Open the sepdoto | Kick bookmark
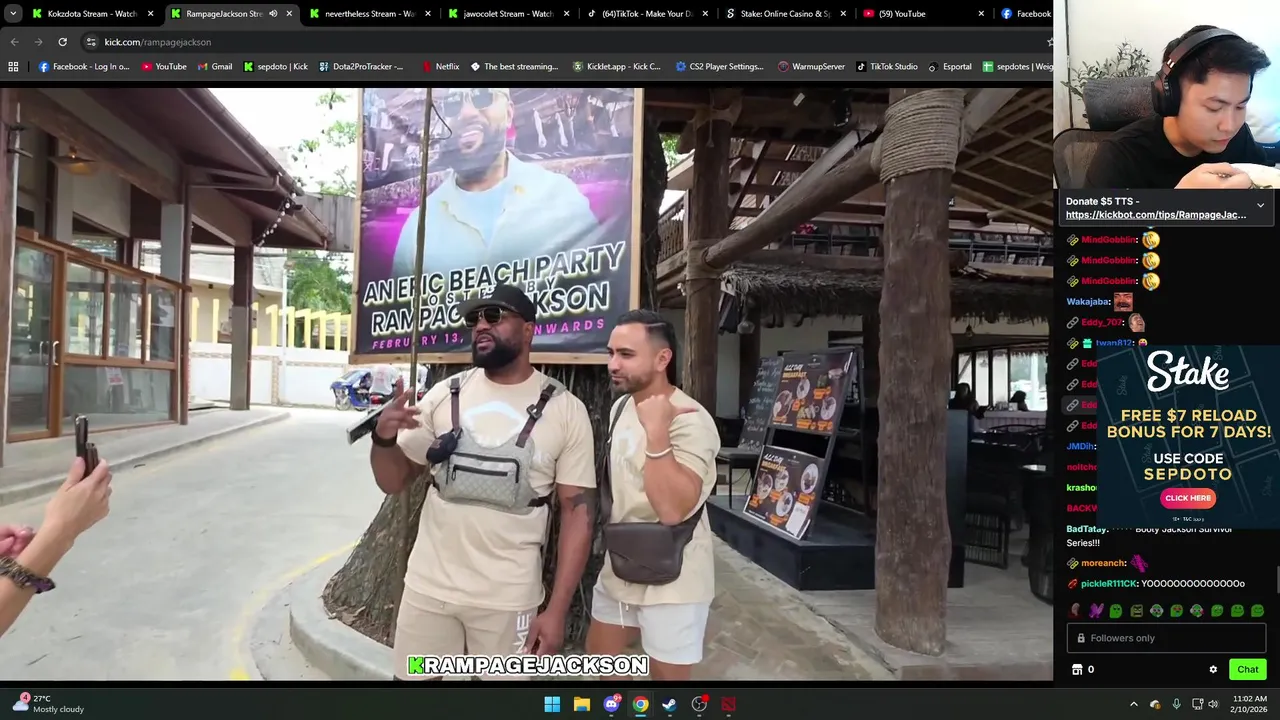 276,67
